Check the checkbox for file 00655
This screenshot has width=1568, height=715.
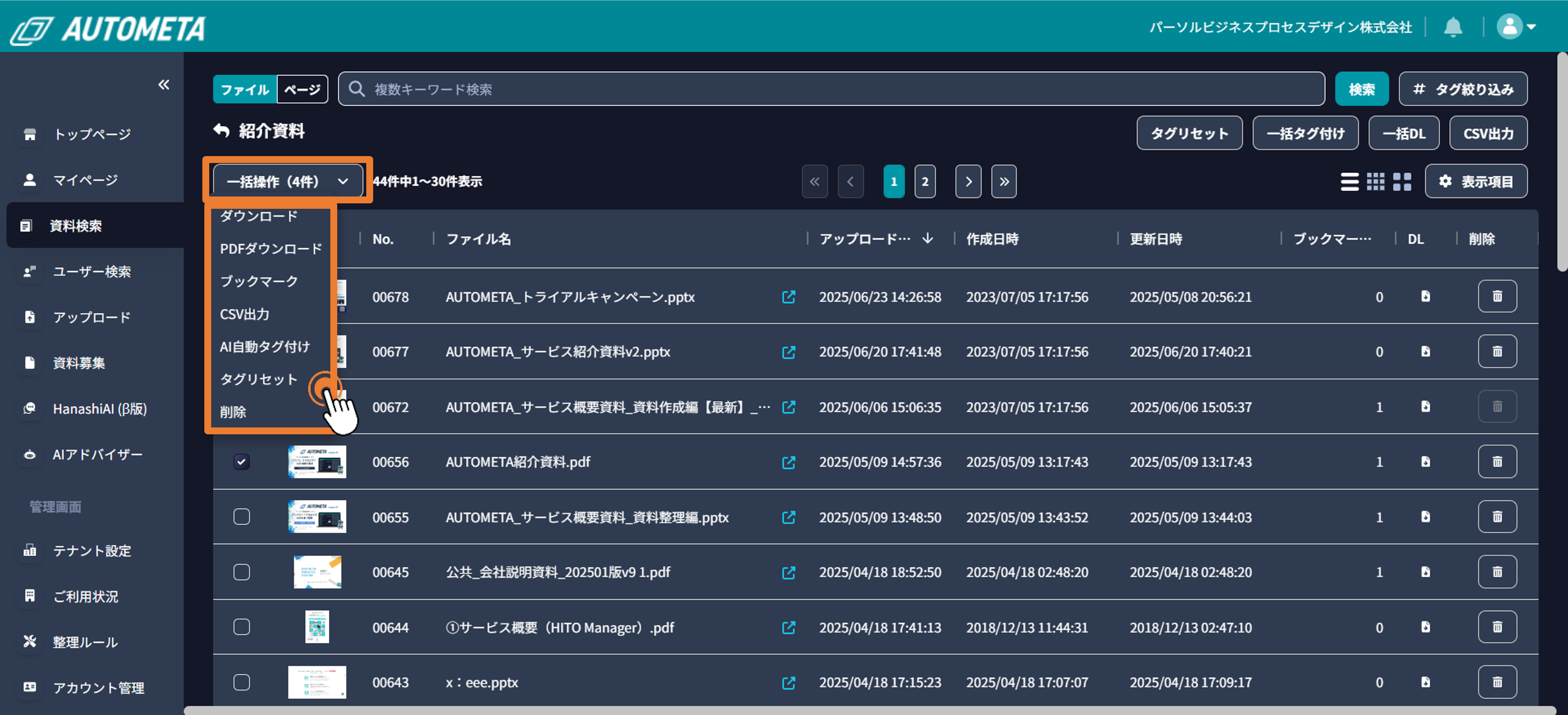point(242,517)
